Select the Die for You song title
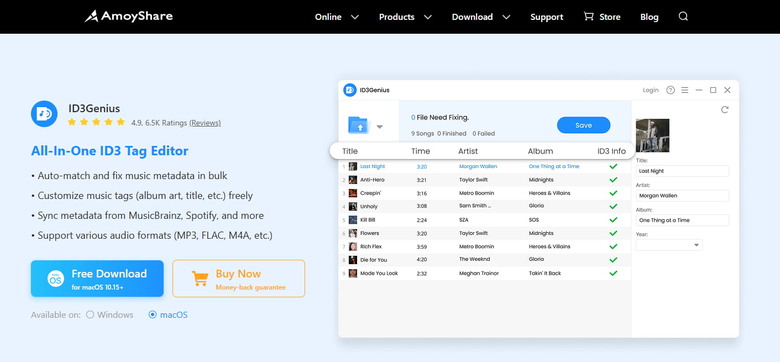Image resolution: width=780 pixels, height=362 pixels. (x=373, y=260)
